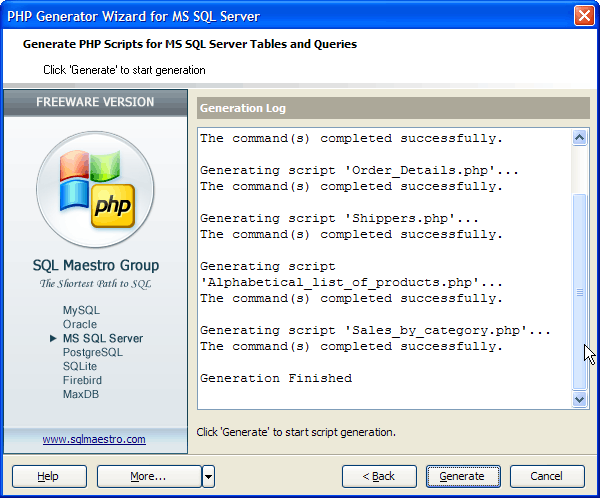Click the scroll up arrow in Generation Log

pos(579,137)
